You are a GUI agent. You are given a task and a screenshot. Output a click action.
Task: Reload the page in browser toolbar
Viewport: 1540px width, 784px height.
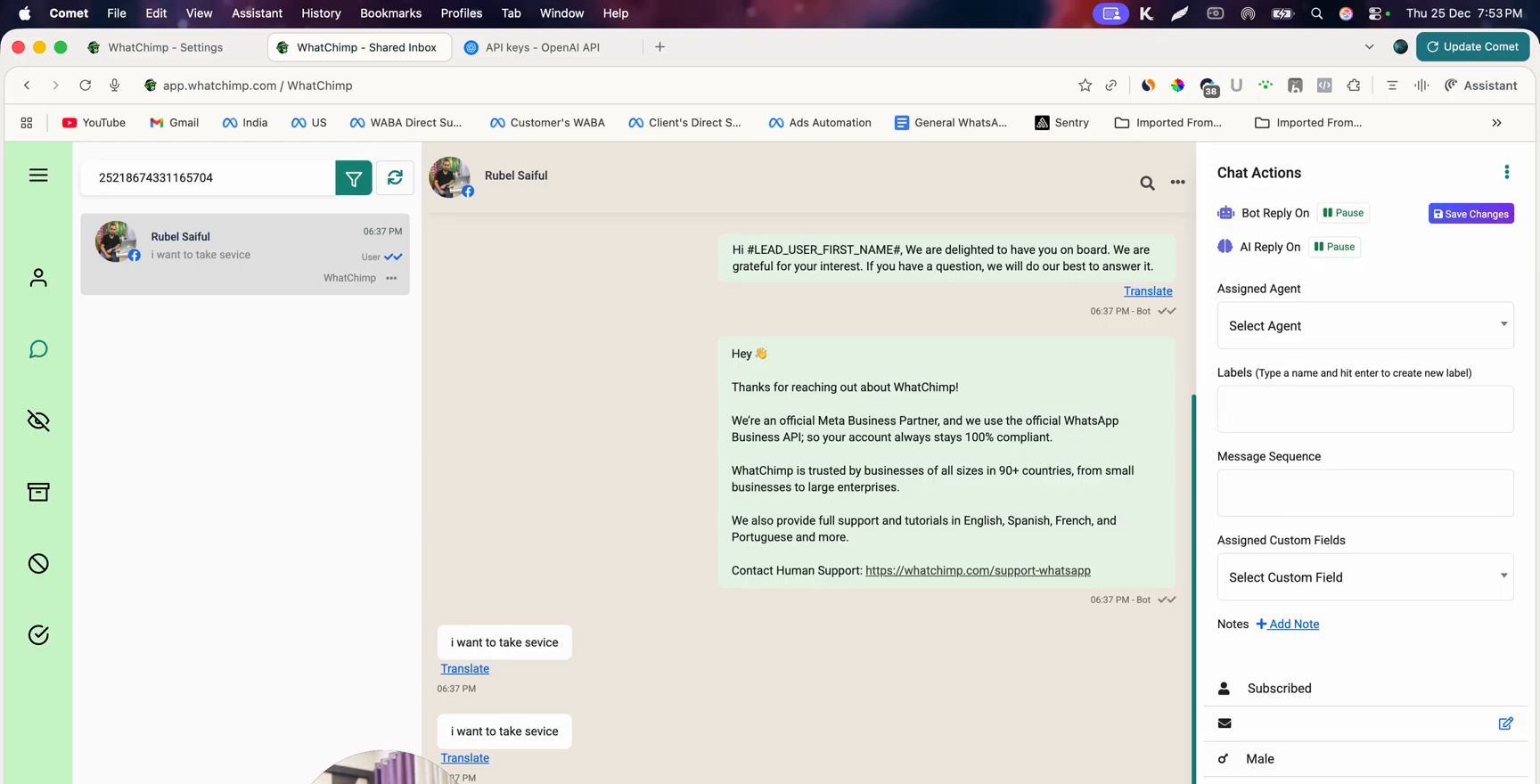point(85,86)
